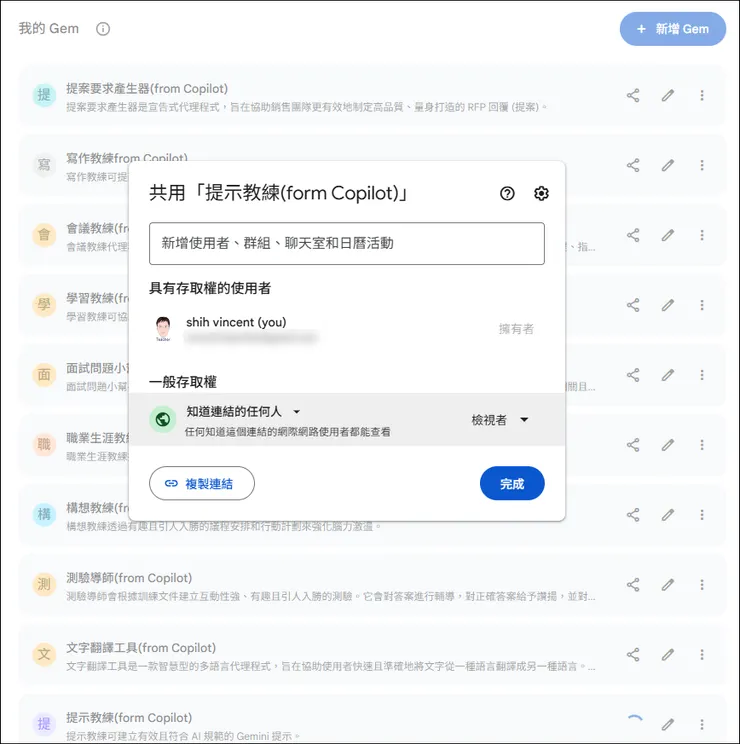Share the 寫作教練 gem

point(633,165)
